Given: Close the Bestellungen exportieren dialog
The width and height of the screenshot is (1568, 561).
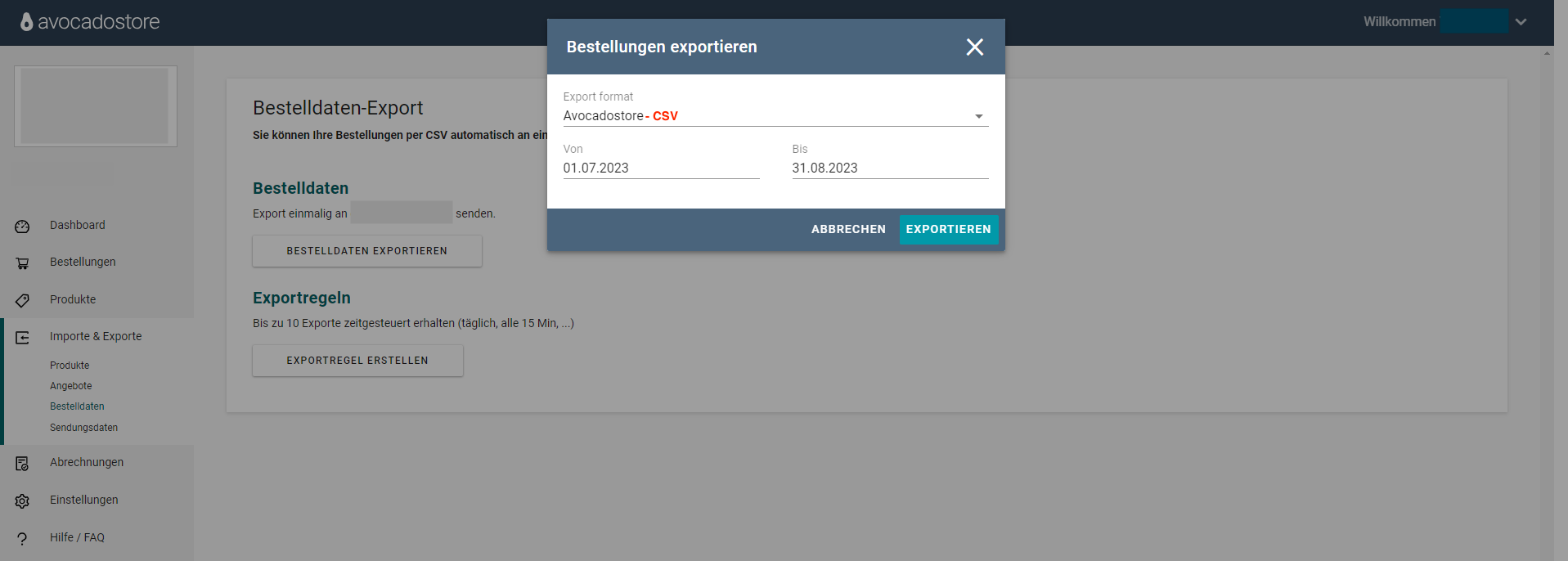Looking at the screenshot, I should [x=975, y=47].
